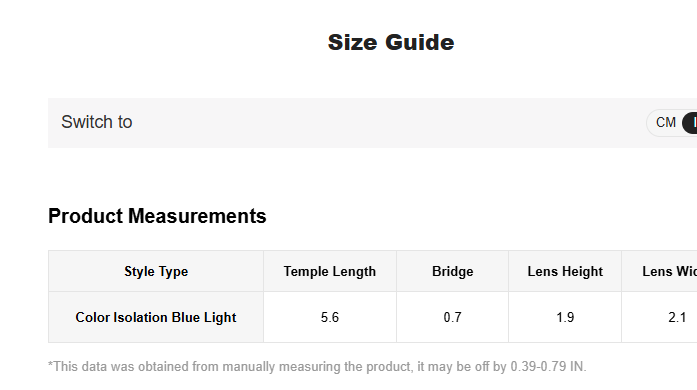Select the Temple Length column header
Image resolution: width=697 pixels, height=390 pixels.
pyautogui.click(x=330, y=271)
